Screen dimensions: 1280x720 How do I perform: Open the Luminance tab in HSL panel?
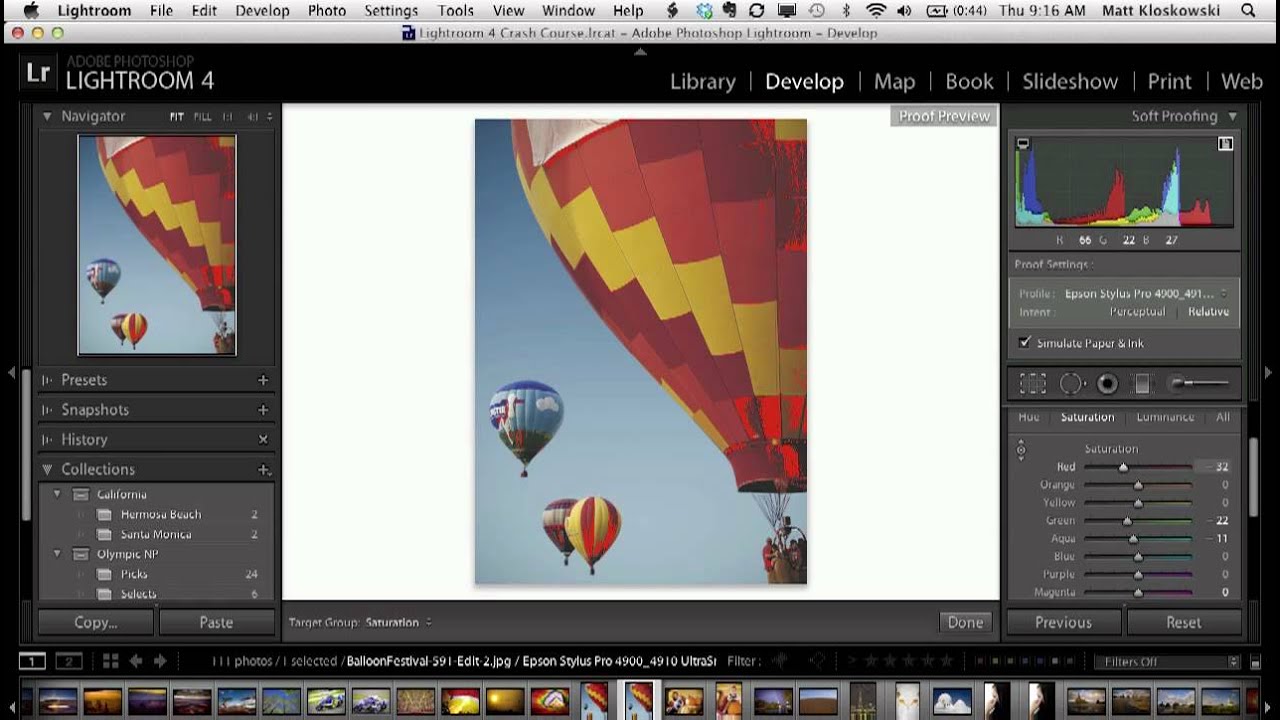coord(1165,417)
